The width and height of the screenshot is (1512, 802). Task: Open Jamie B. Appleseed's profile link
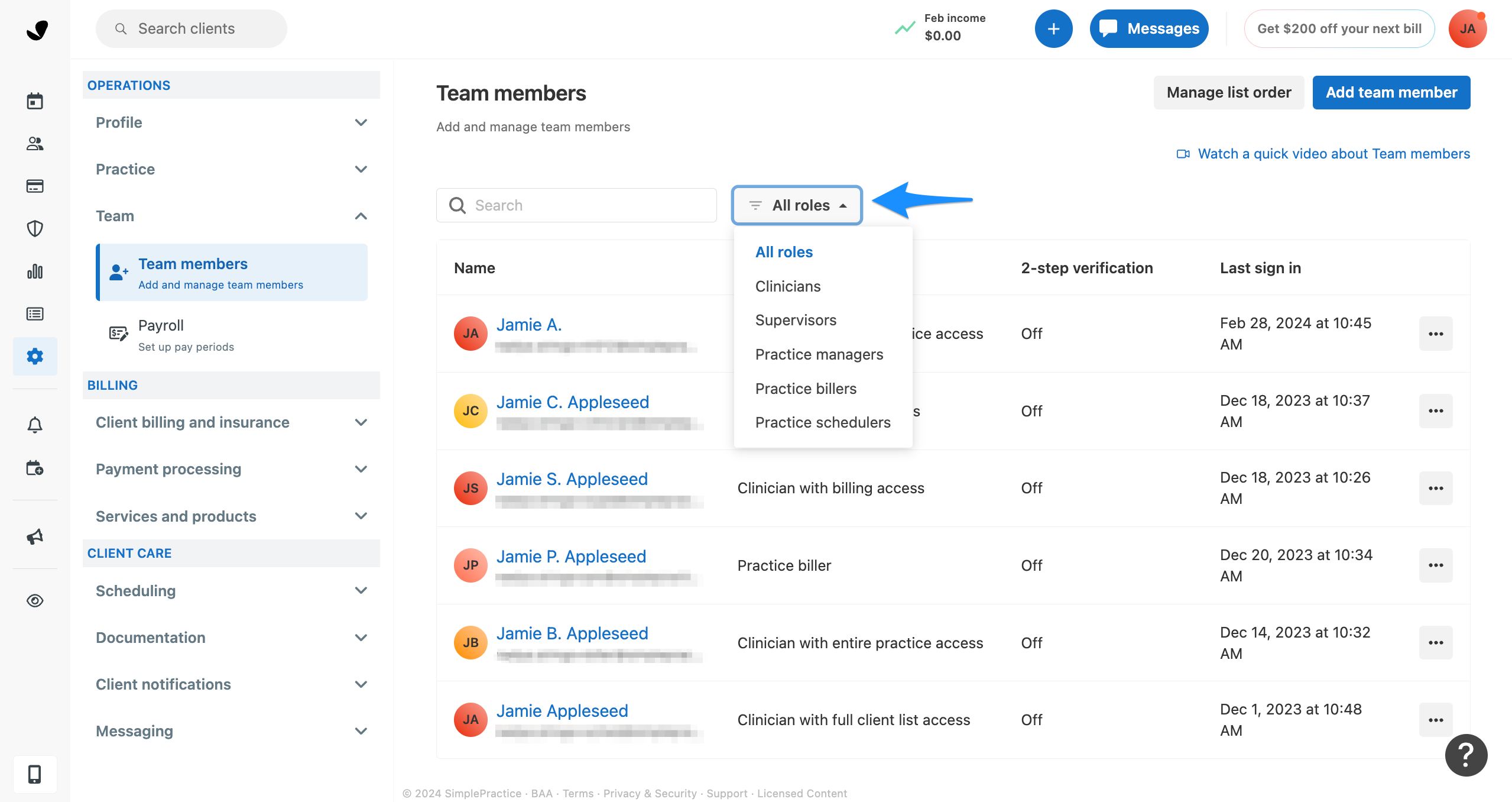[x=572, y=633]
